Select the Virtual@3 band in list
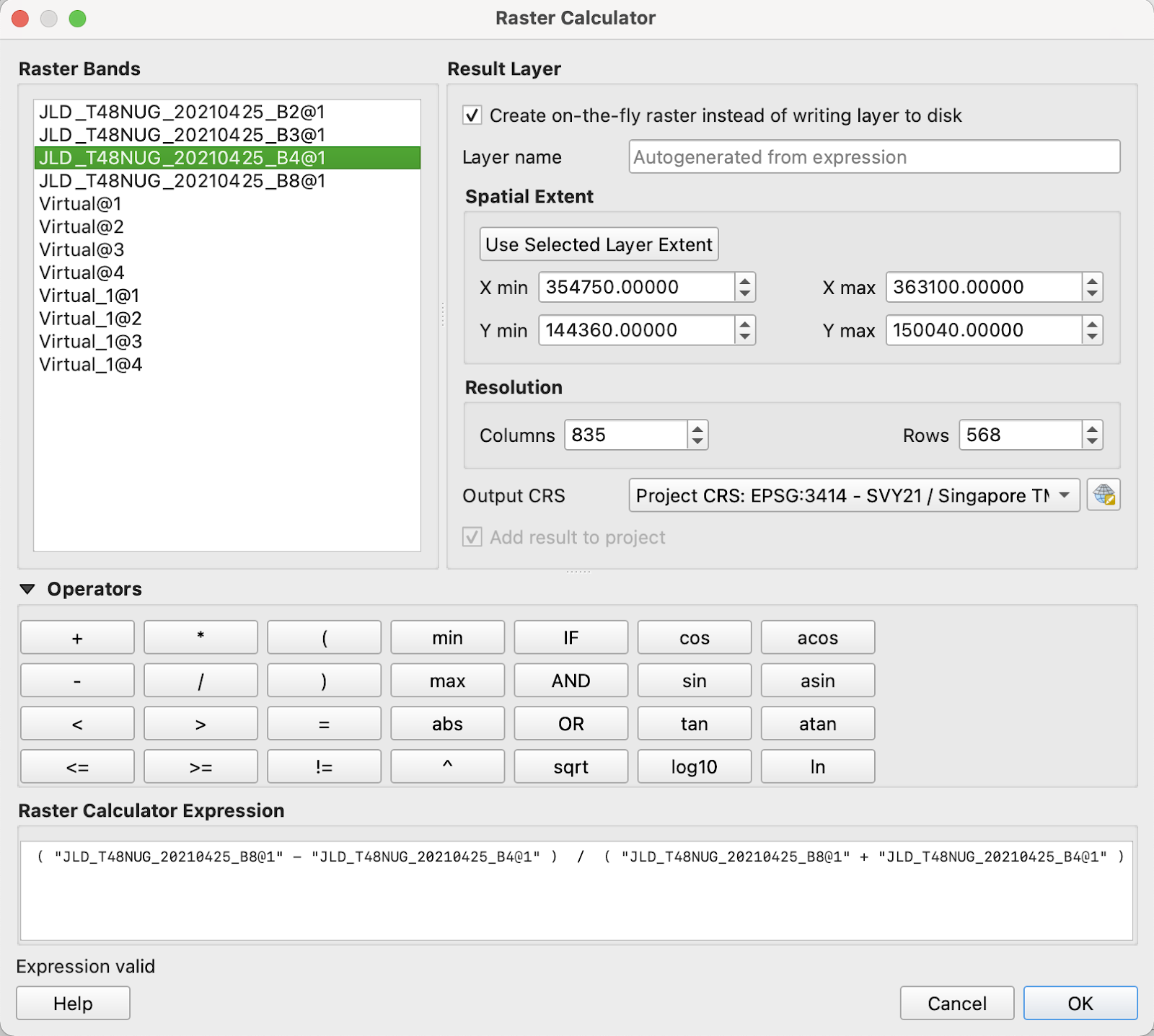This screenshot has height=1036, width=1154. [82, 250]
